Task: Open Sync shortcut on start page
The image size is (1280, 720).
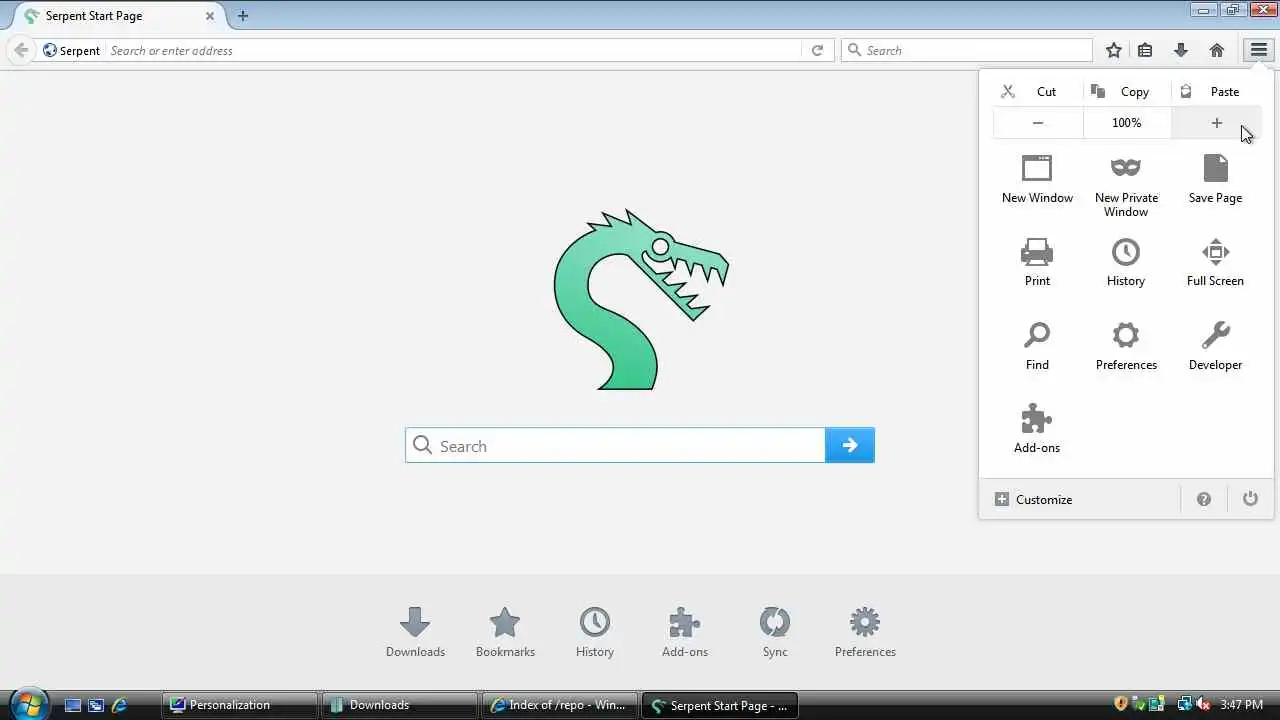Action: pos(775,632)
